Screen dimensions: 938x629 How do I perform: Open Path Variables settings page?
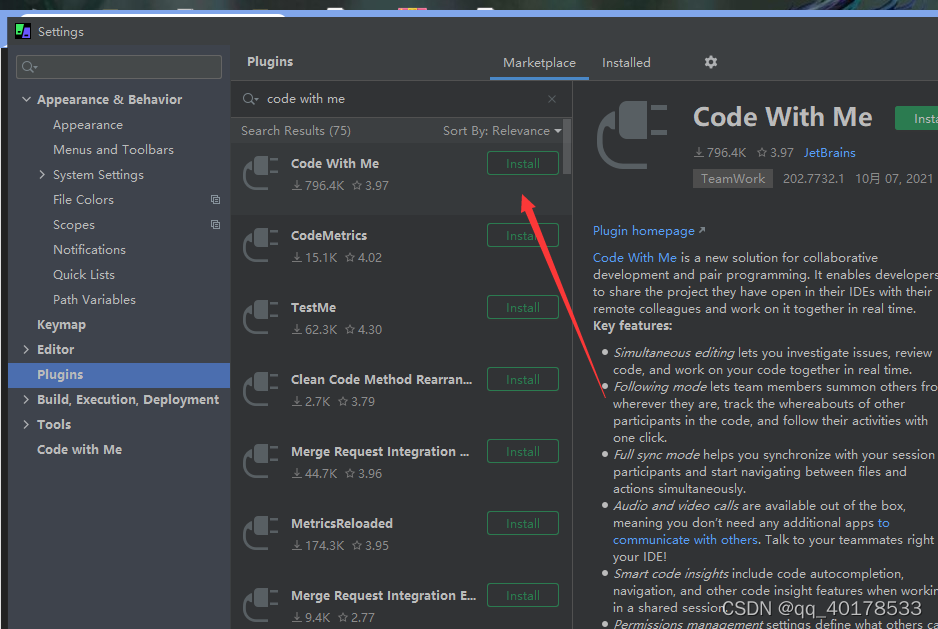[95, 300]
